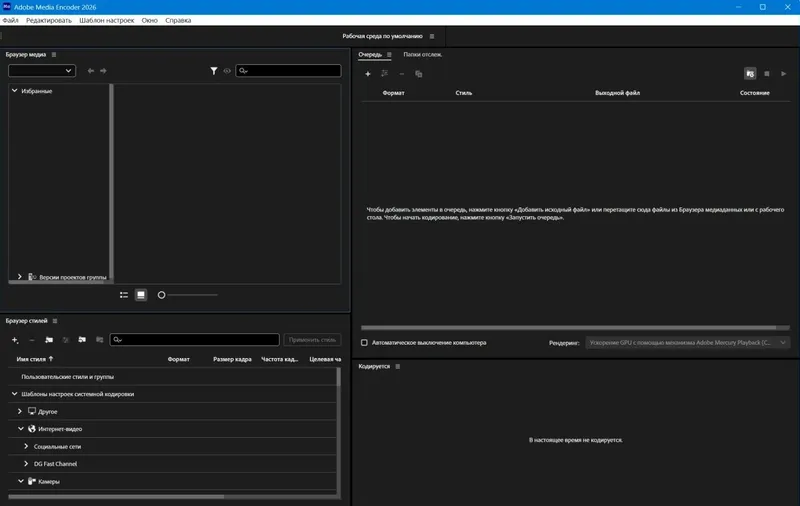Open the Шаблон настроек menu
800x506 pixels.
point(107,20)
